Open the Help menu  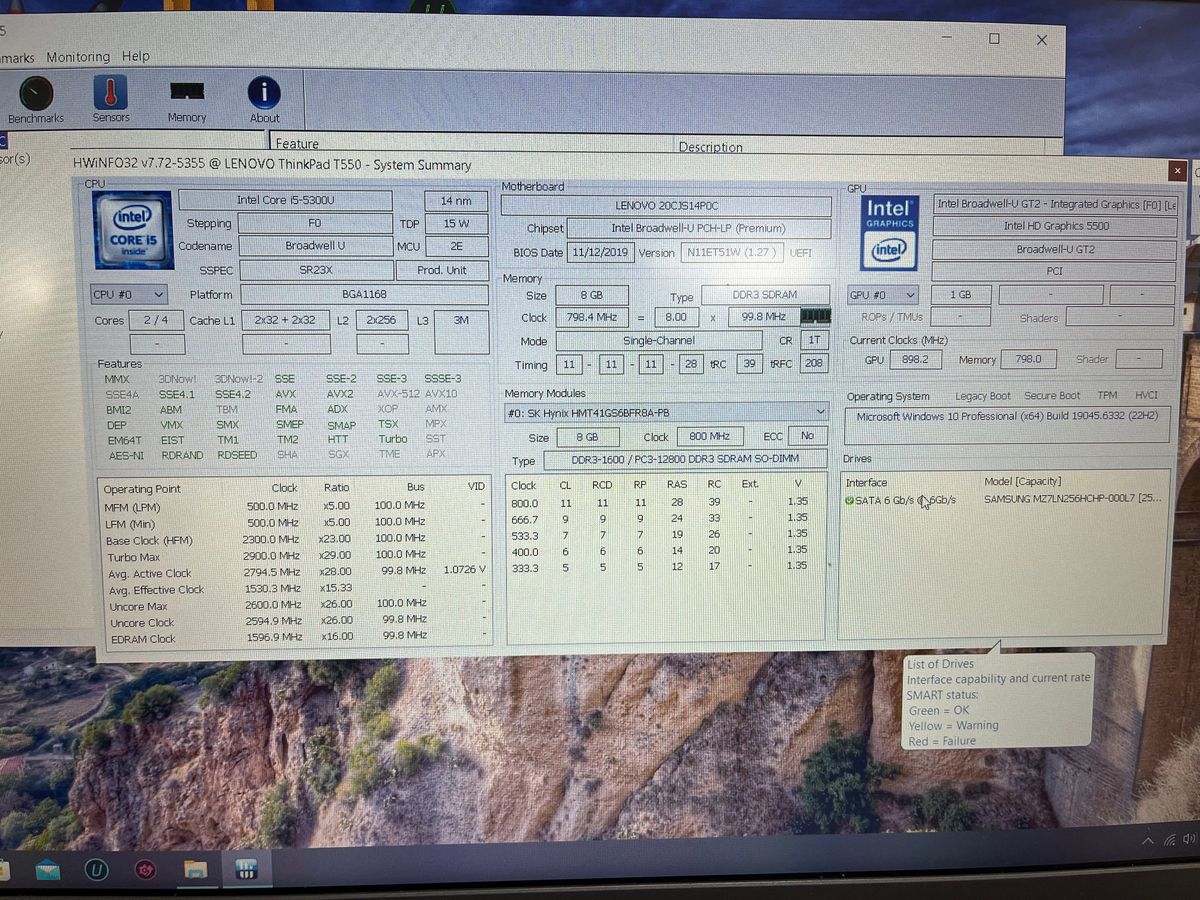point(136,57)
